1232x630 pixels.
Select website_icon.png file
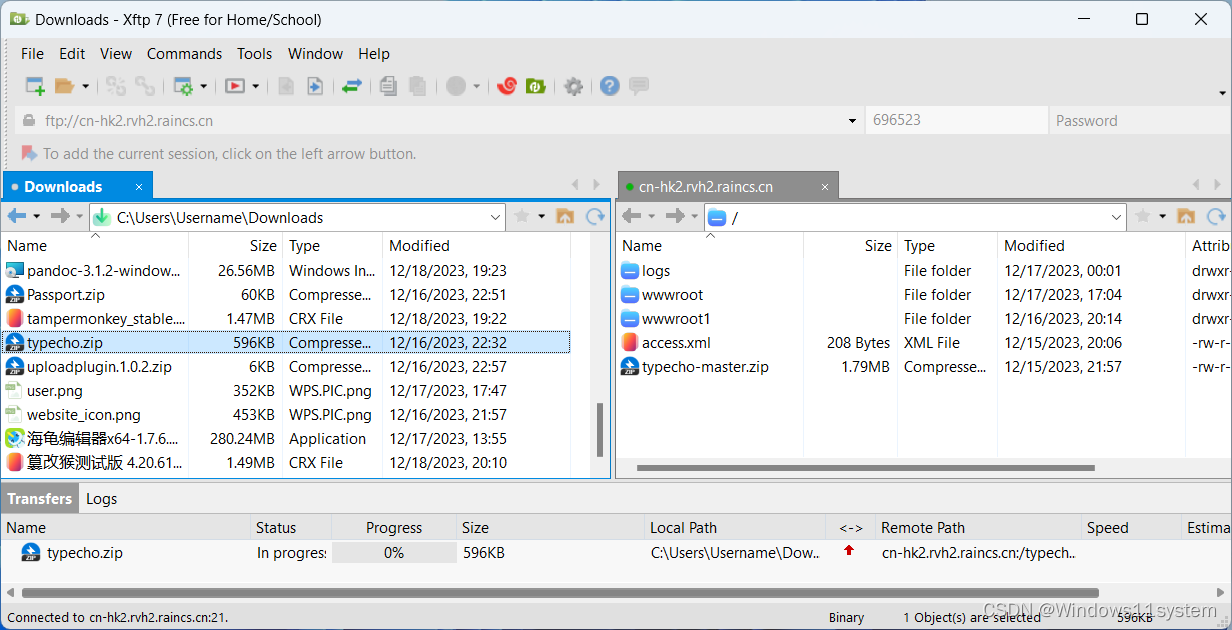coord(286,414)
